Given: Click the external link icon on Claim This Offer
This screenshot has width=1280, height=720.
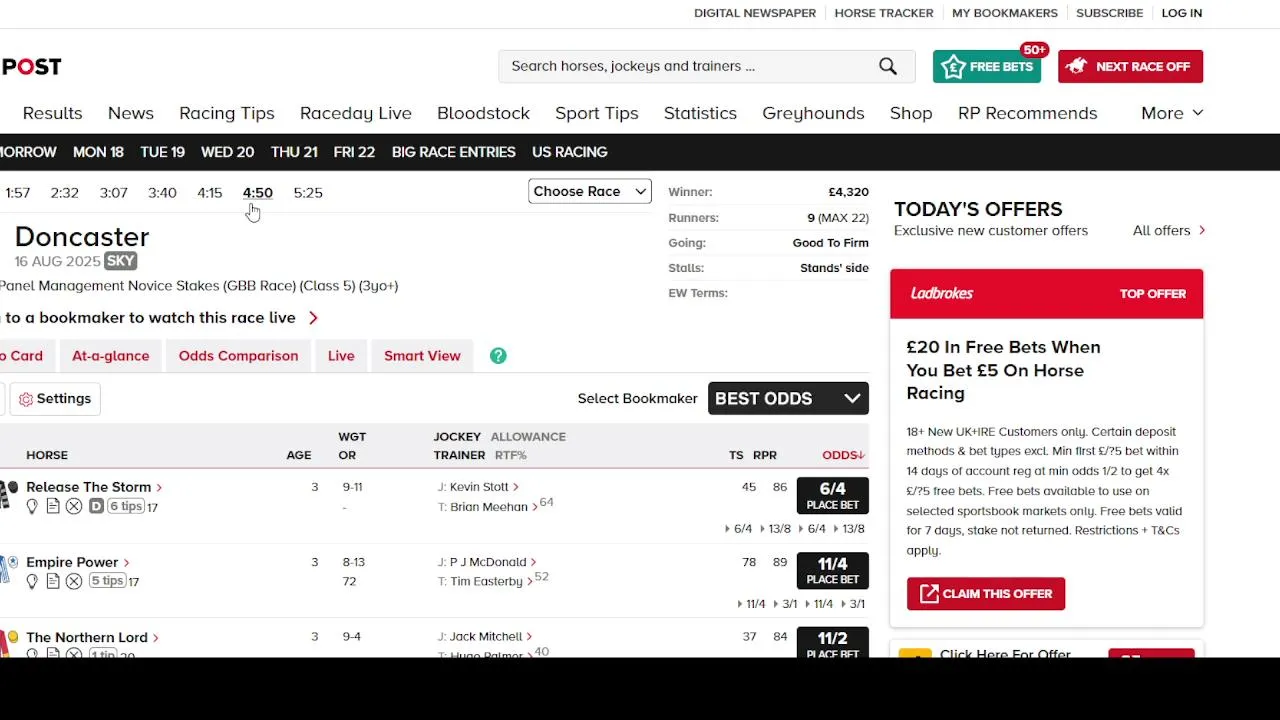Looking at the screenshot, I should tap(929, 594).
